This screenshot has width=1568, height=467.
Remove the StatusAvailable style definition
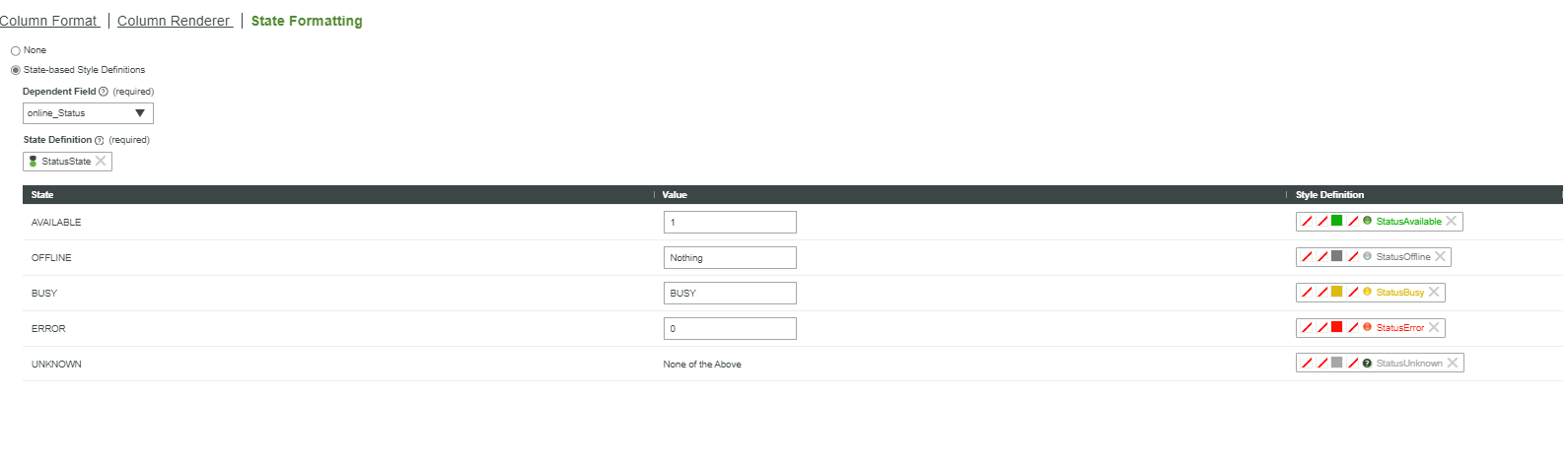pyautogui.click(x=1451, y=221)
